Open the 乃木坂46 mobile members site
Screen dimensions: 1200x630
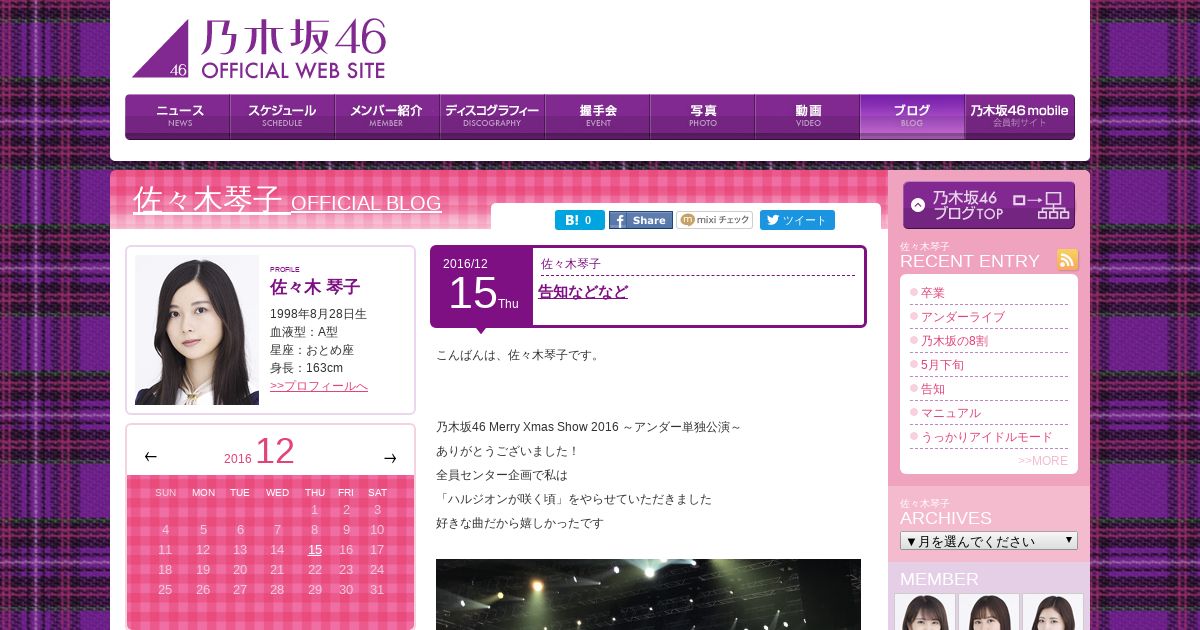tap(1020, 117)
